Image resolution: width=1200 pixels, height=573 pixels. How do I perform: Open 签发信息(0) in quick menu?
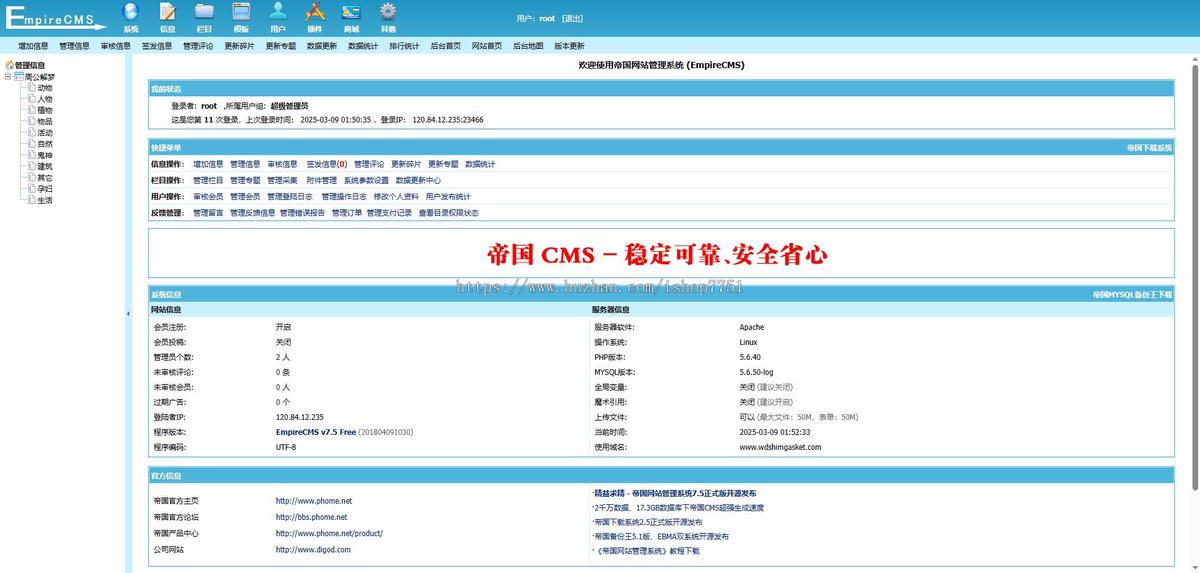tap(327, 164)
